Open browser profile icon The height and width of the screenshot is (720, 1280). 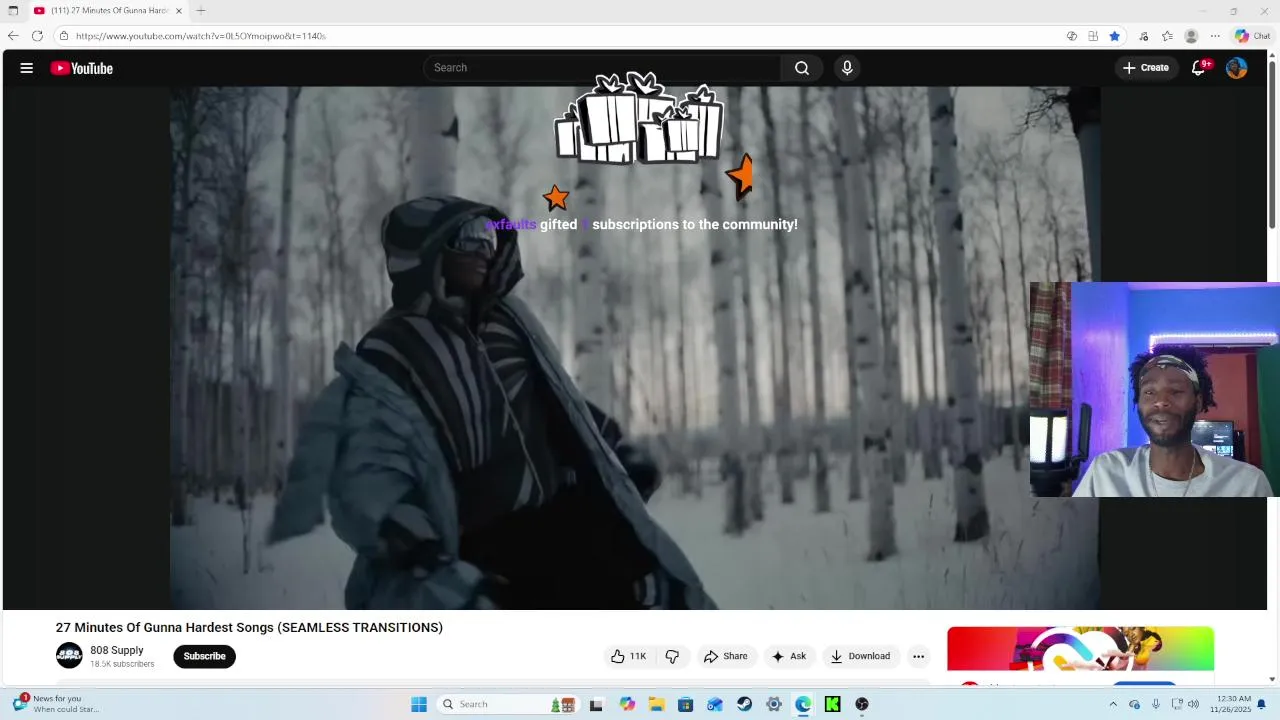coord(1191,36)
